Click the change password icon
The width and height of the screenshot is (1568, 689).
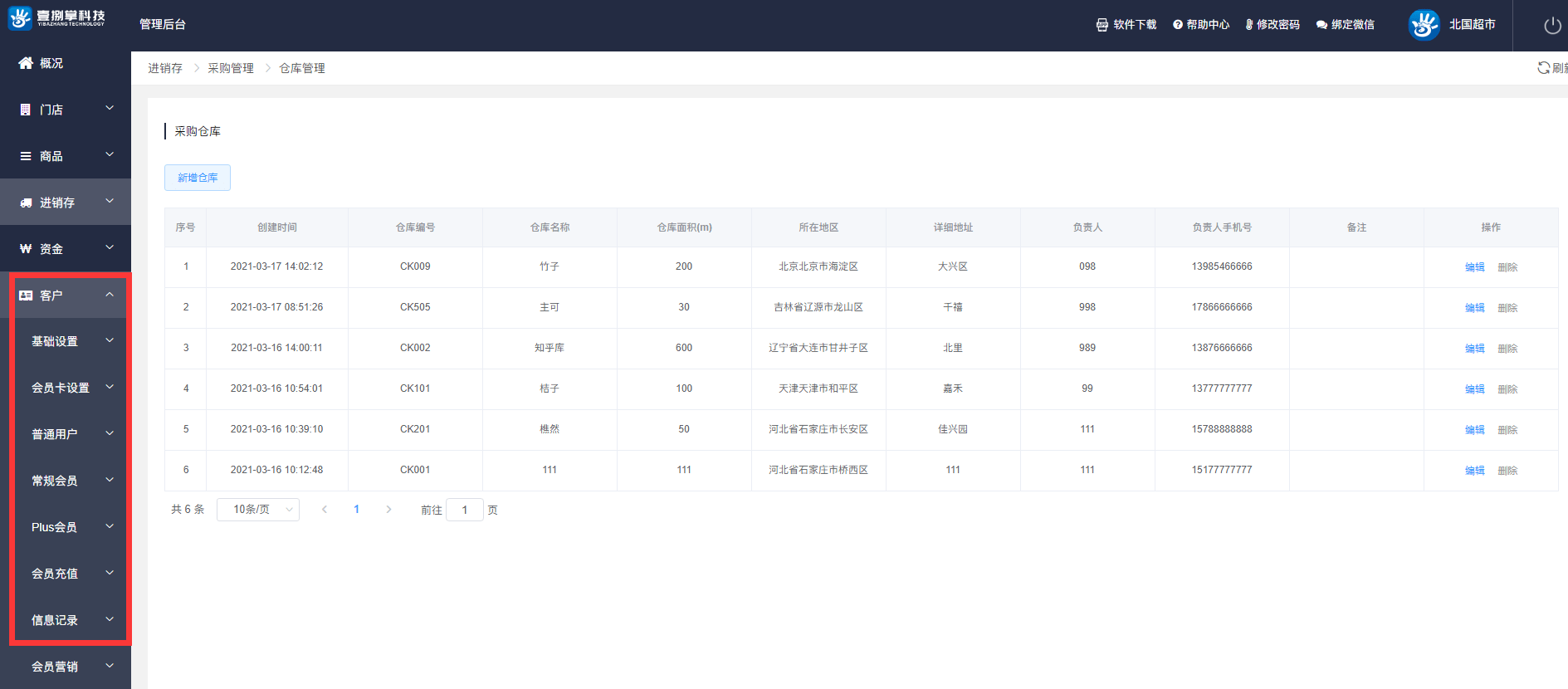click(1248, 25)
